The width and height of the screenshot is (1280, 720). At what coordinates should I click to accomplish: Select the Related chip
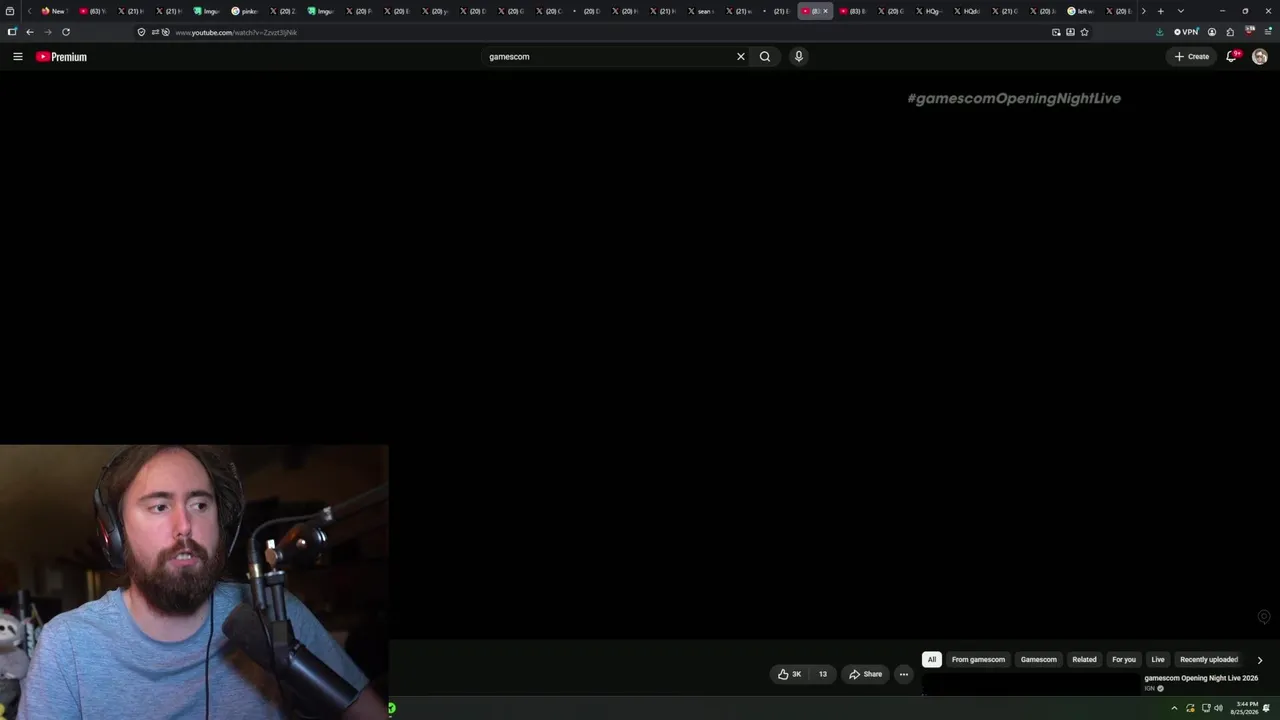[x=1085, y=660]
